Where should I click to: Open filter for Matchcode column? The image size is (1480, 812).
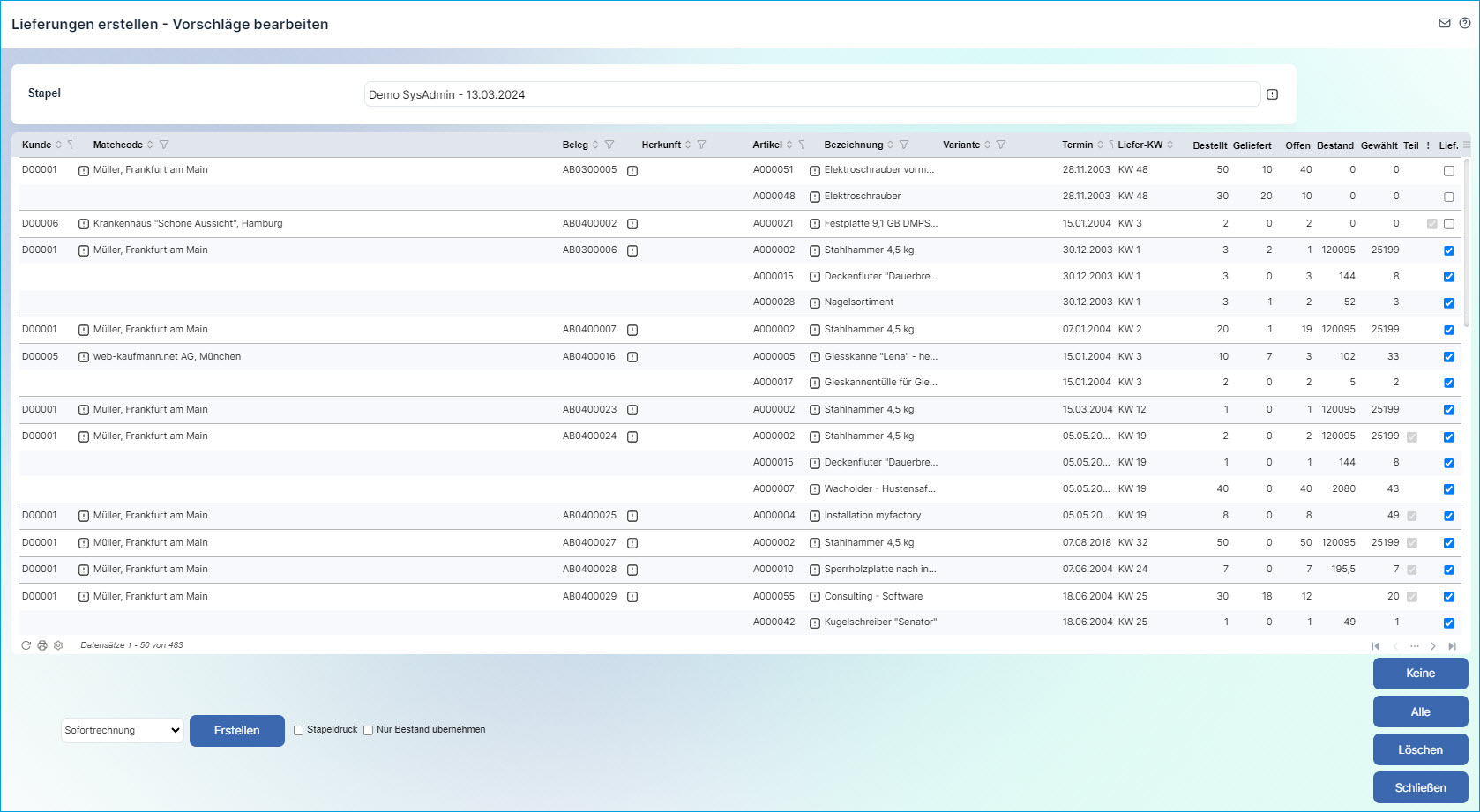pos(164,145)
